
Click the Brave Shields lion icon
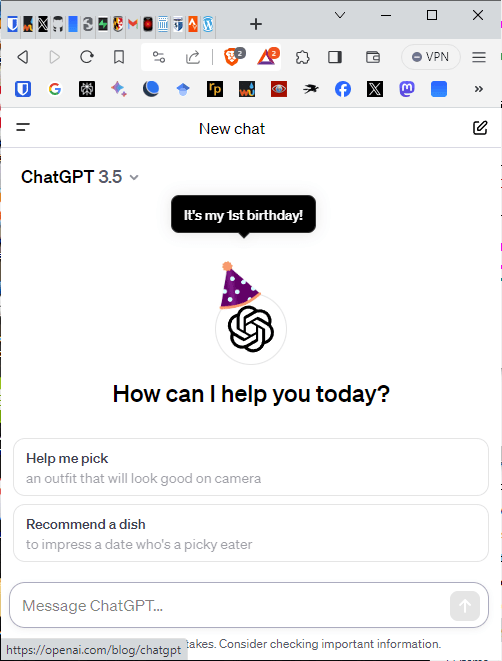[x=232, y=56]
